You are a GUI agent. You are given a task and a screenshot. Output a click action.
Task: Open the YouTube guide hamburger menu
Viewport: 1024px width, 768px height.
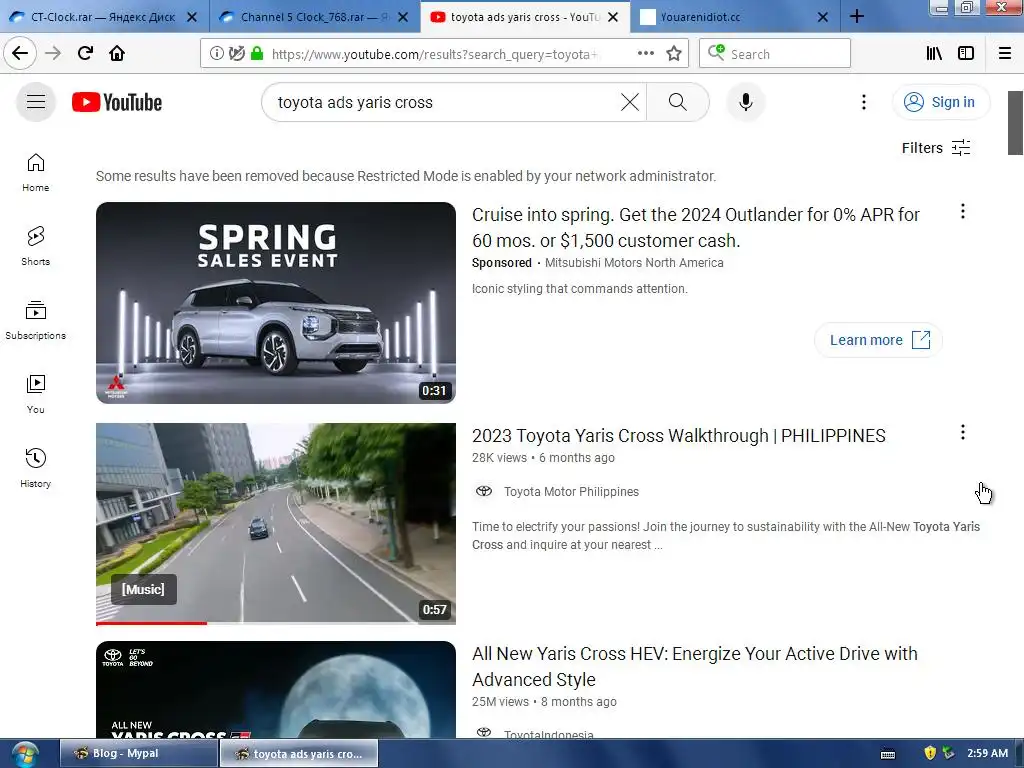coord(36,102)
